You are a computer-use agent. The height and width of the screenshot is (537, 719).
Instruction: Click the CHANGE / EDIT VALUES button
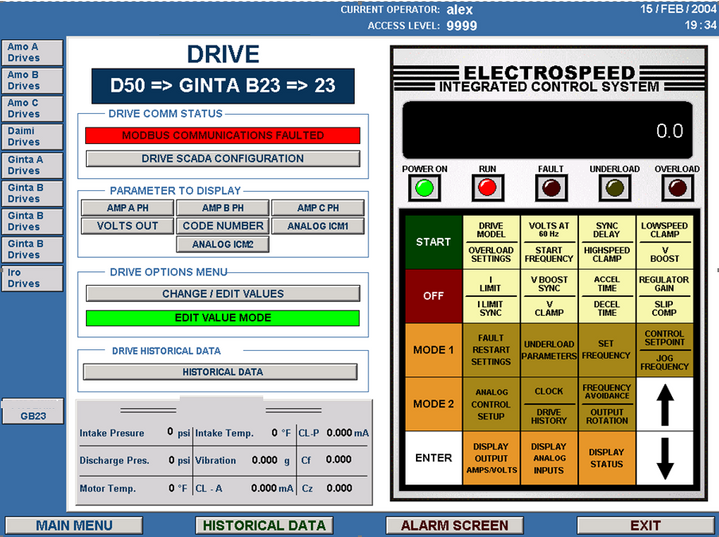pyautogui.click(x=223, y=294)
